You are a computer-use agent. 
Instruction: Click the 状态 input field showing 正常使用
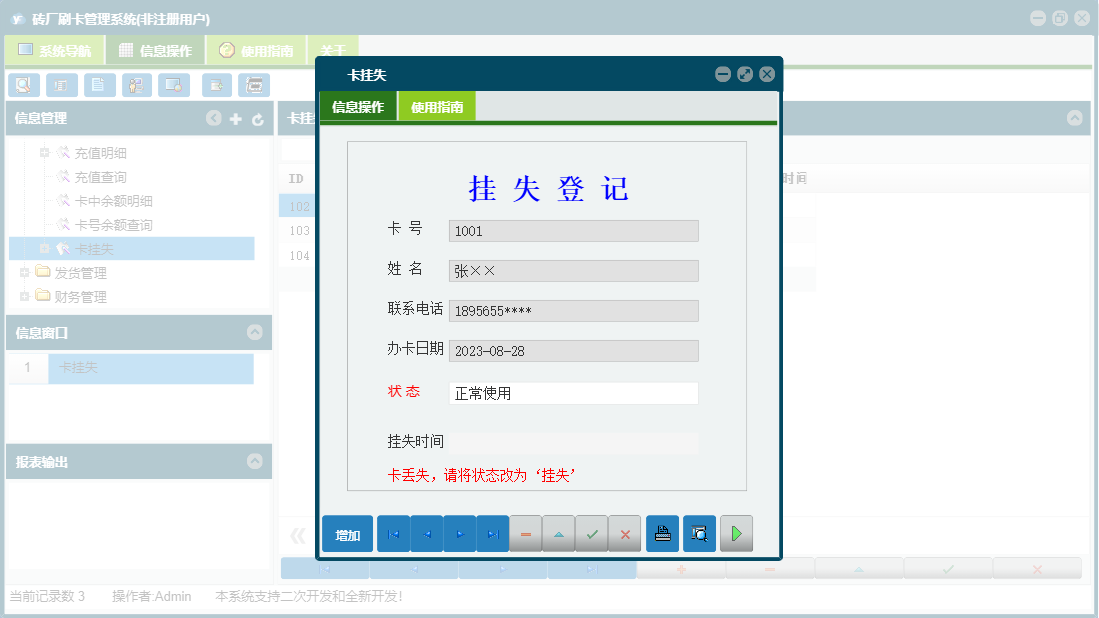[x=573, y=393]
